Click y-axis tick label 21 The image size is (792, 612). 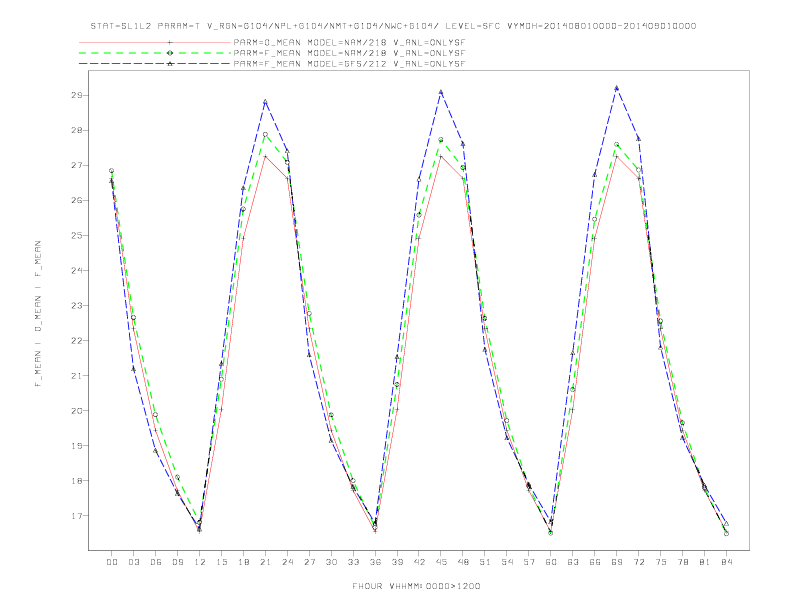pos(78,376)
